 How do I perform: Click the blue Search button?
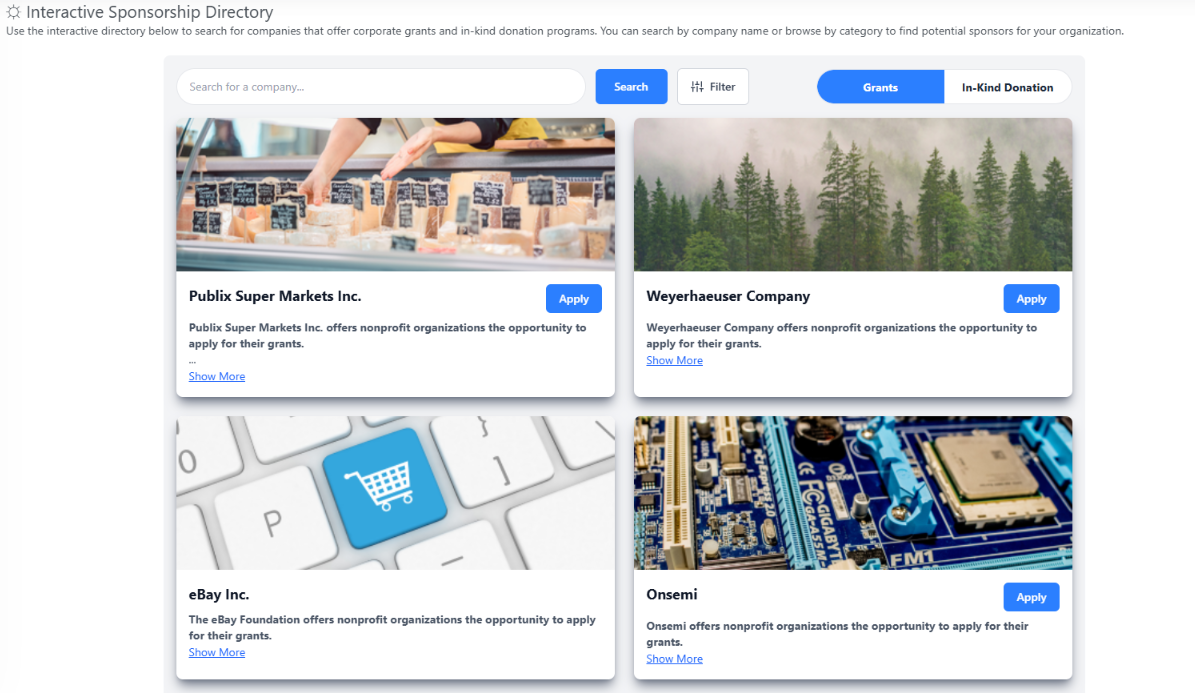[631, 87]
